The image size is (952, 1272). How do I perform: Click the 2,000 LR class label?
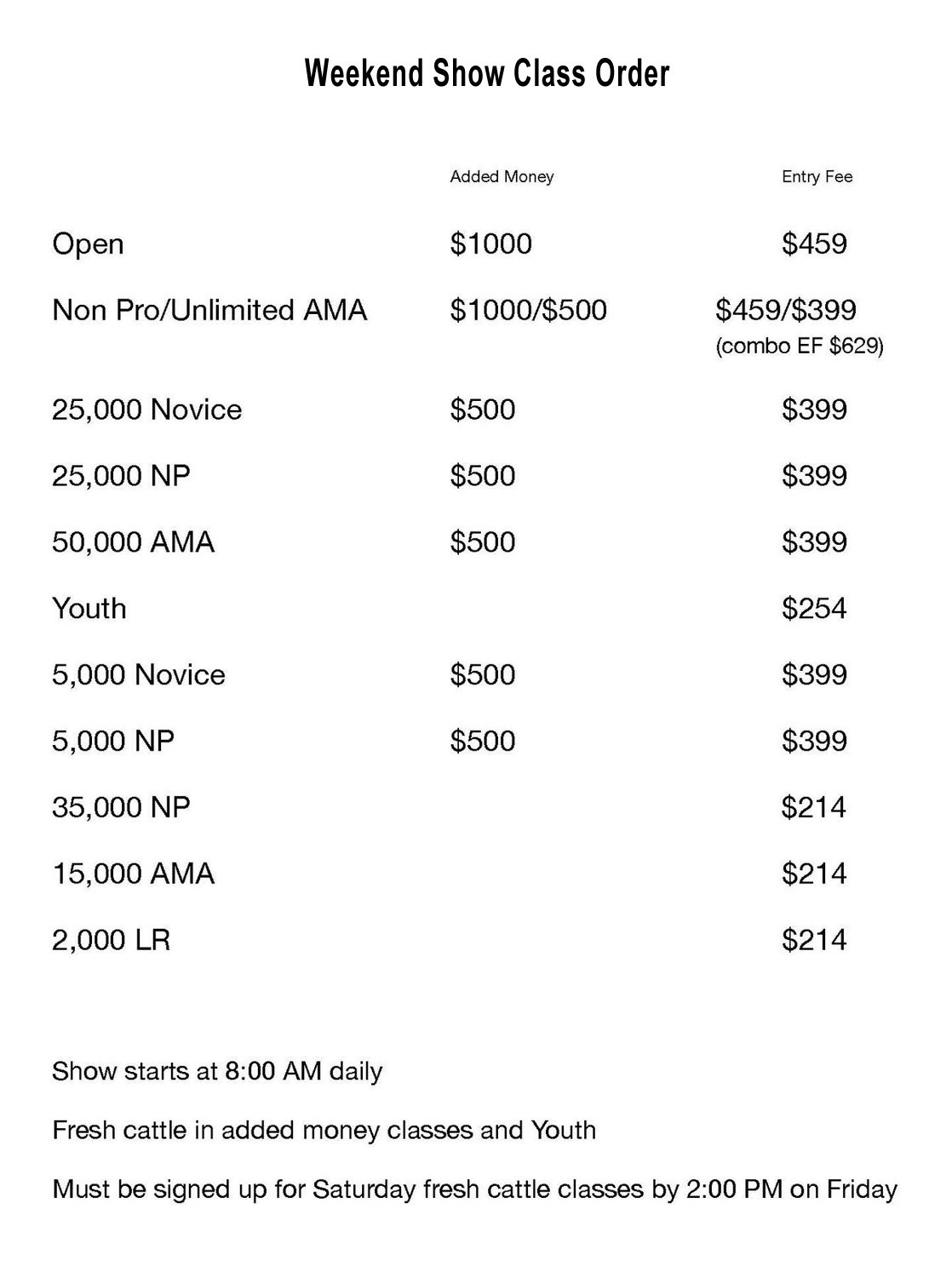[111, 940]
